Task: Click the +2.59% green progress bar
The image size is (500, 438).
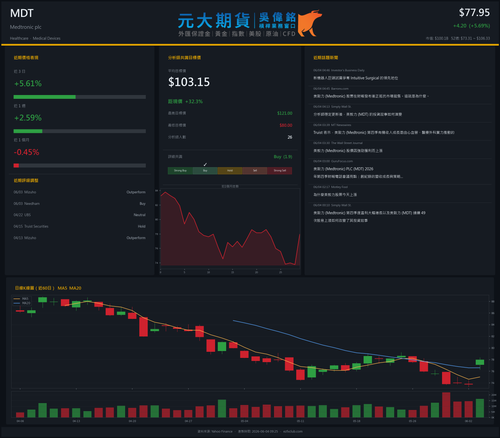Action: tap(28, 131)
